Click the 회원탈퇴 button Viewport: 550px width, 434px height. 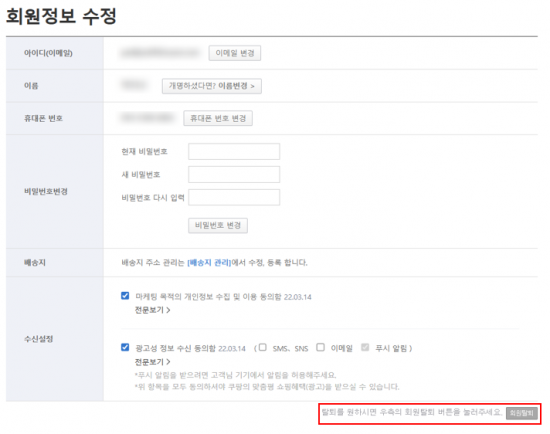coord(522,413)
